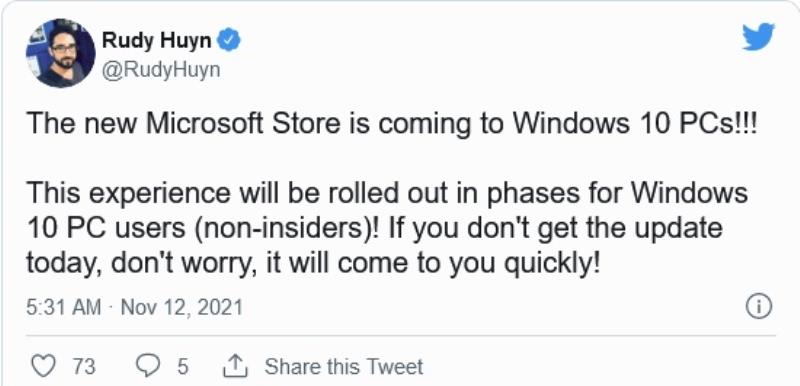
Task: Open the @RudyHuyn handle link
Action: [161, 70]
